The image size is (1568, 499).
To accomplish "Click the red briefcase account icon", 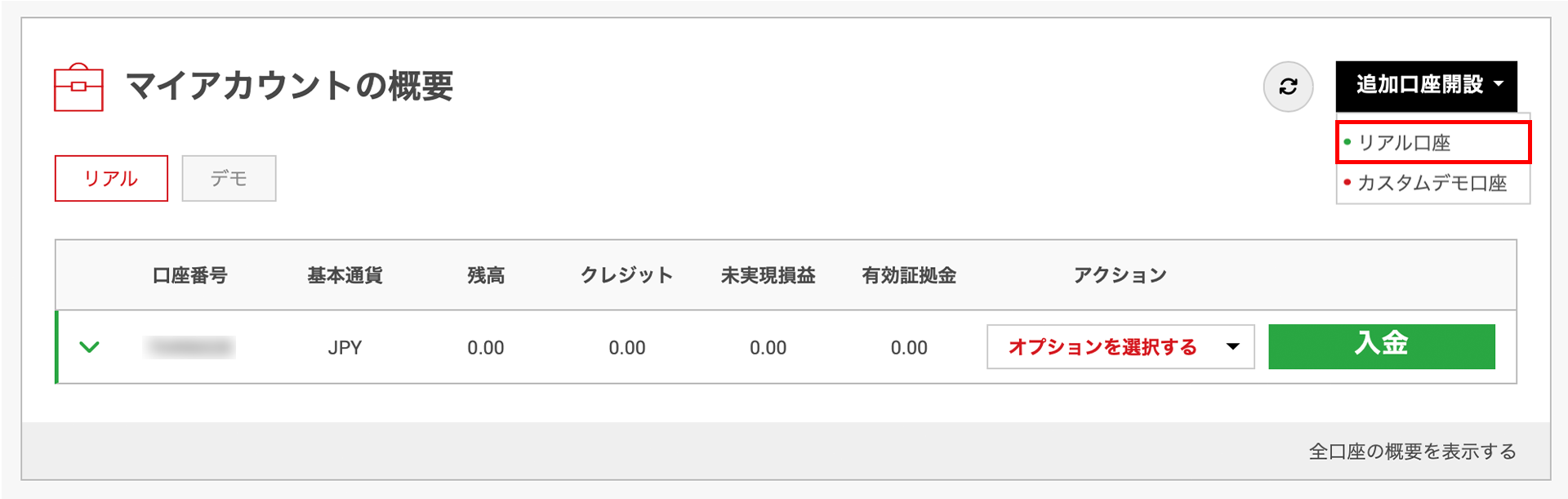I will coord(78,87).
